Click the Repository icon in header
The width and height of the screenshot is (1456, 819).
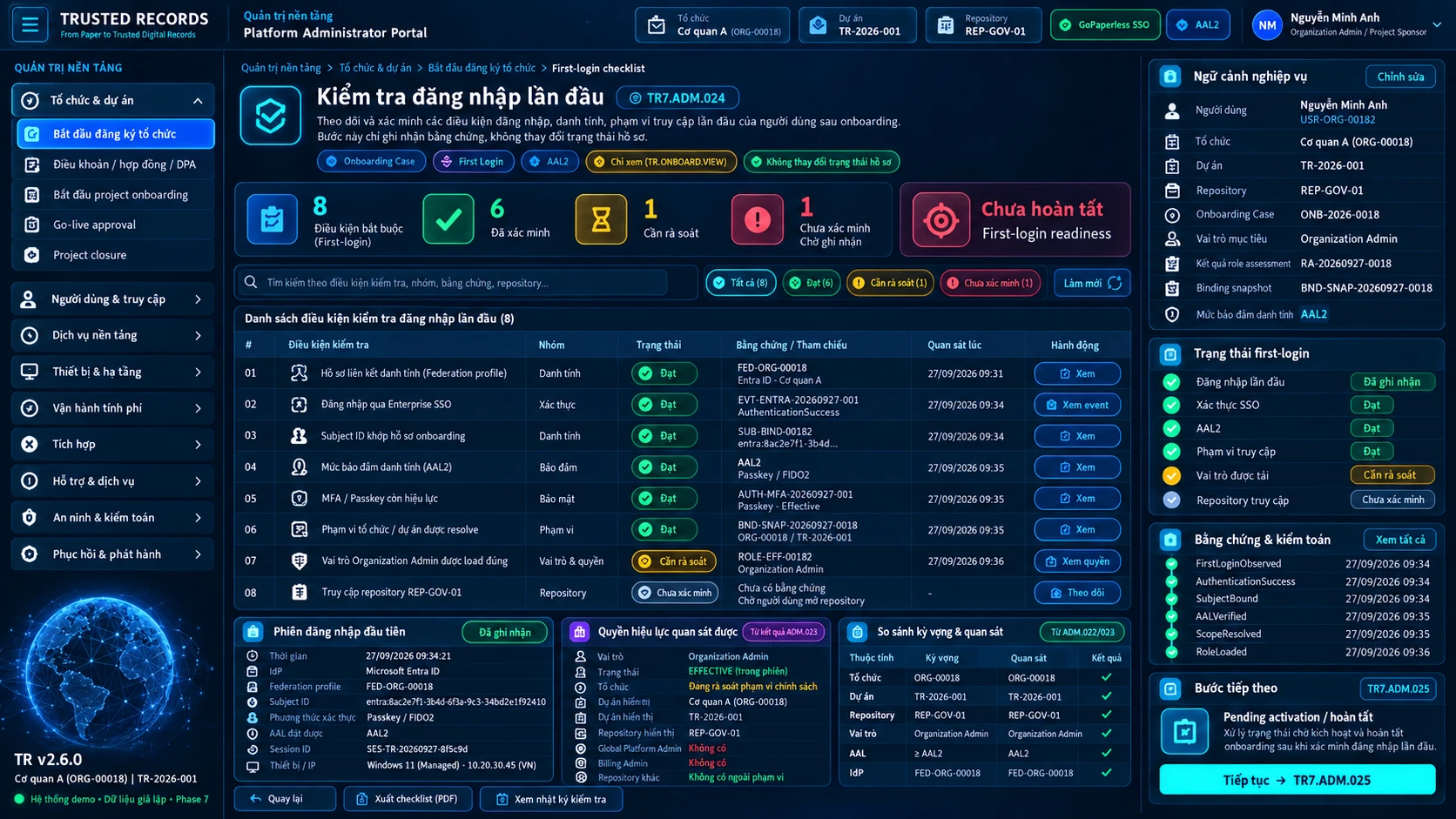coord(945,25)
